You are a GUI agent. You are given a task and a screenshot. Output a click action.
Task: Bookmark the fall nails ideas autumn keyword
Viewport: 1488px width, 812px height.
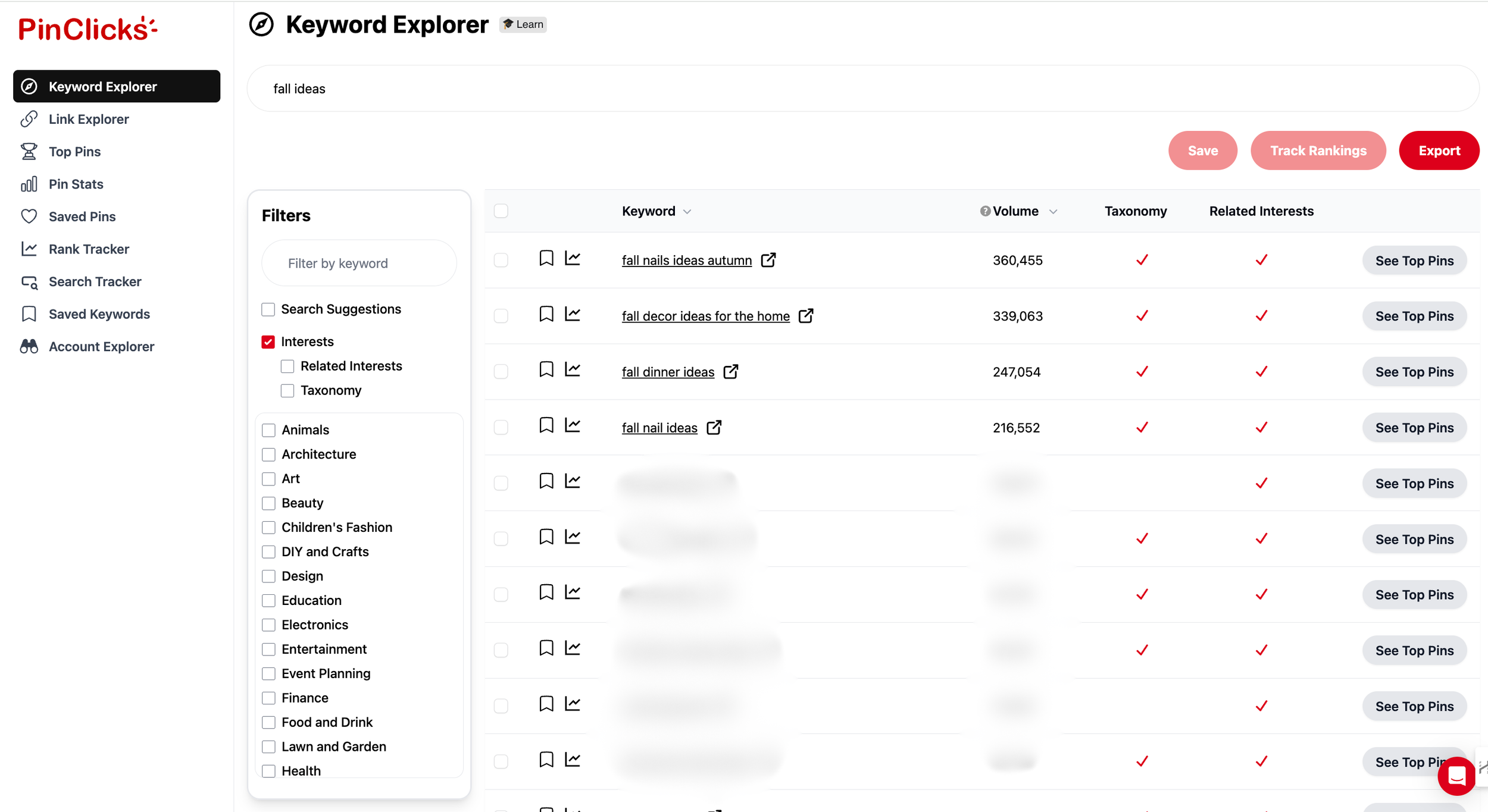click(546, 259)
